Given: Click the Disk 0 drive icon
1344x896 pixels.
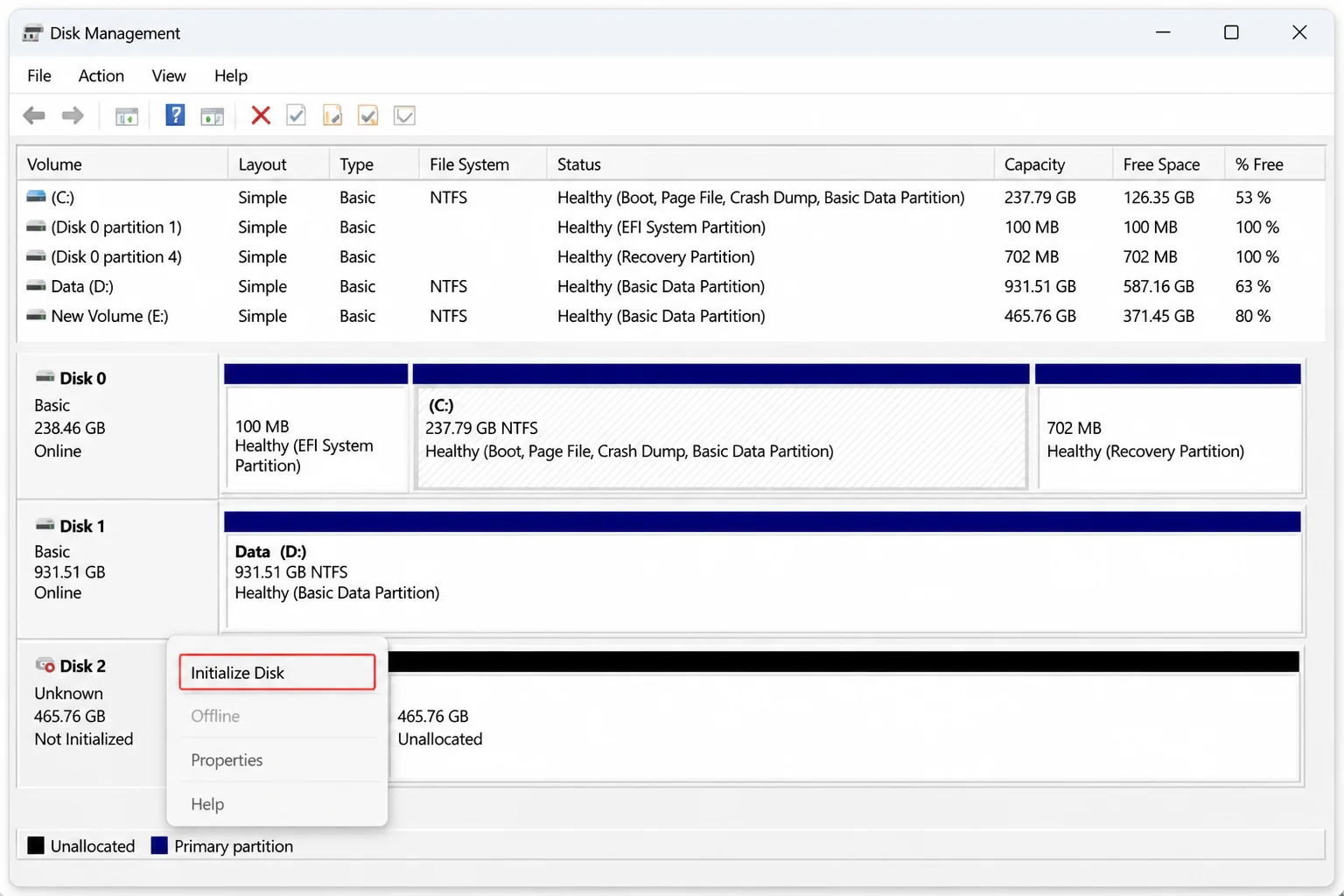Looking at the screenshot, I should pyautogui.click(x=45, y=377).
